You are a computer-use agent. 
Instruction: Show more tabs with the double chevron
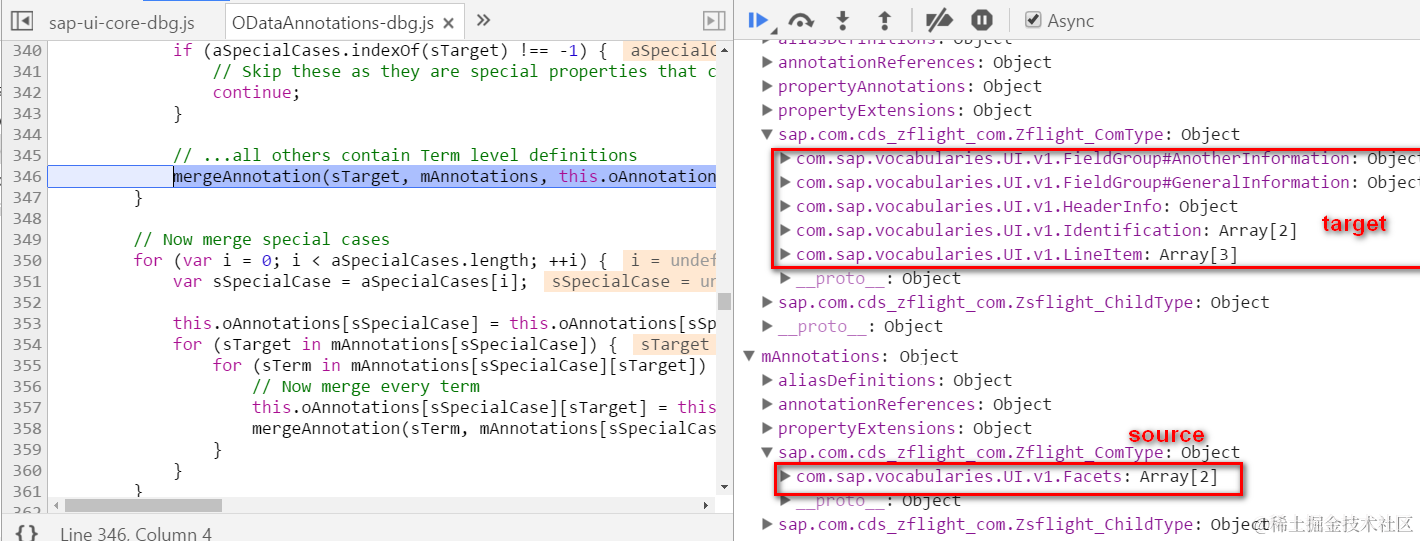(x=483, y=20)
